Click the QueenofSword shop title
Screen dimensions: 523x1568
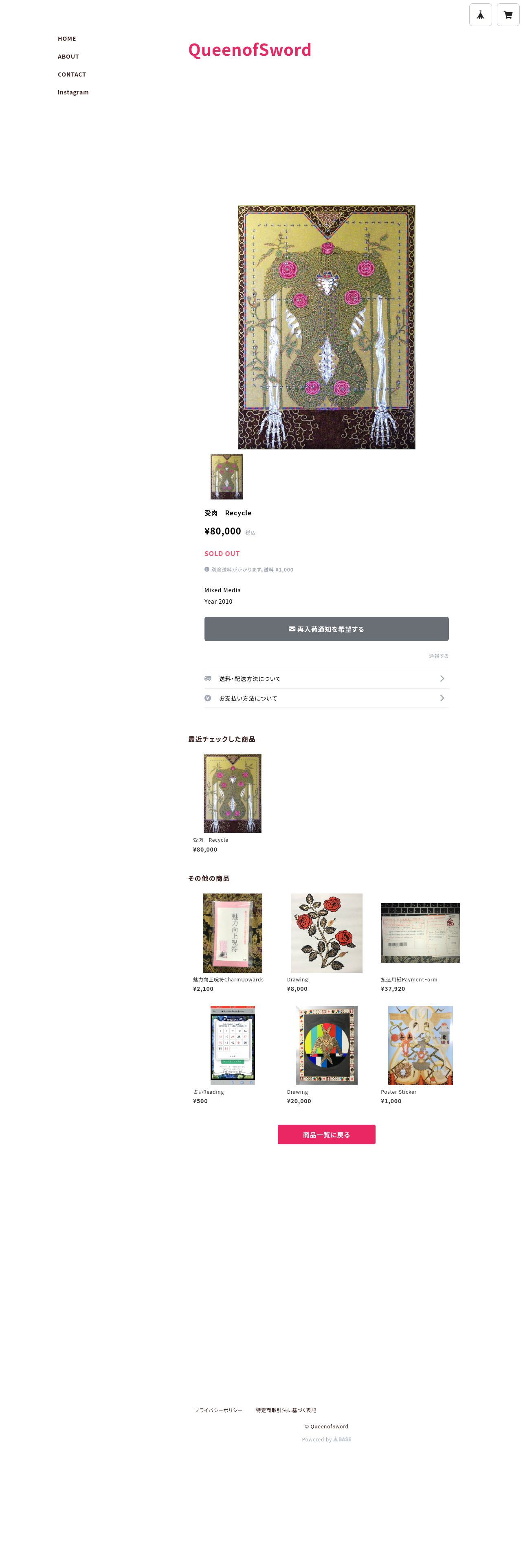click(x=250, y=49)
